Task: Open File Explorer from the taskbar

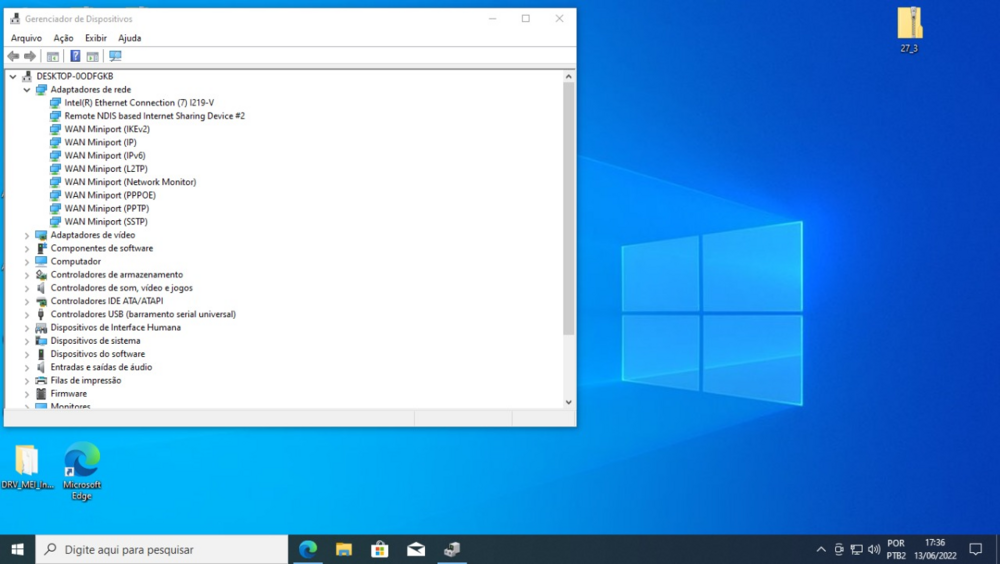Action: (344, 549)
